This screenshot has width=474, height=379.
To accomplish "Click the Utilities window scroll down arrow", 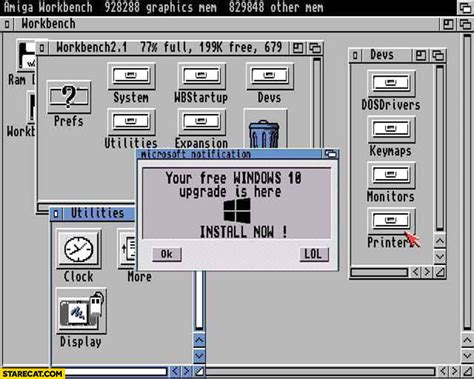I will (x=199, y=356).
